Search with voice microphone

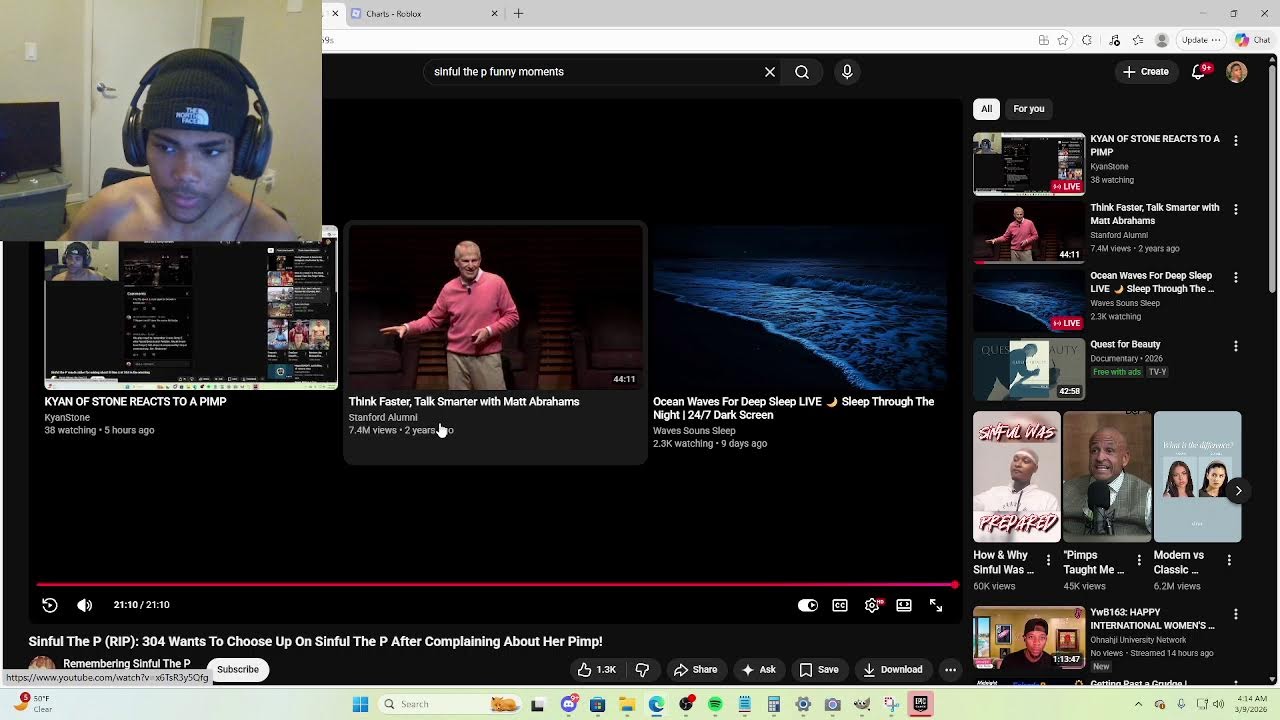coord(847,72)
